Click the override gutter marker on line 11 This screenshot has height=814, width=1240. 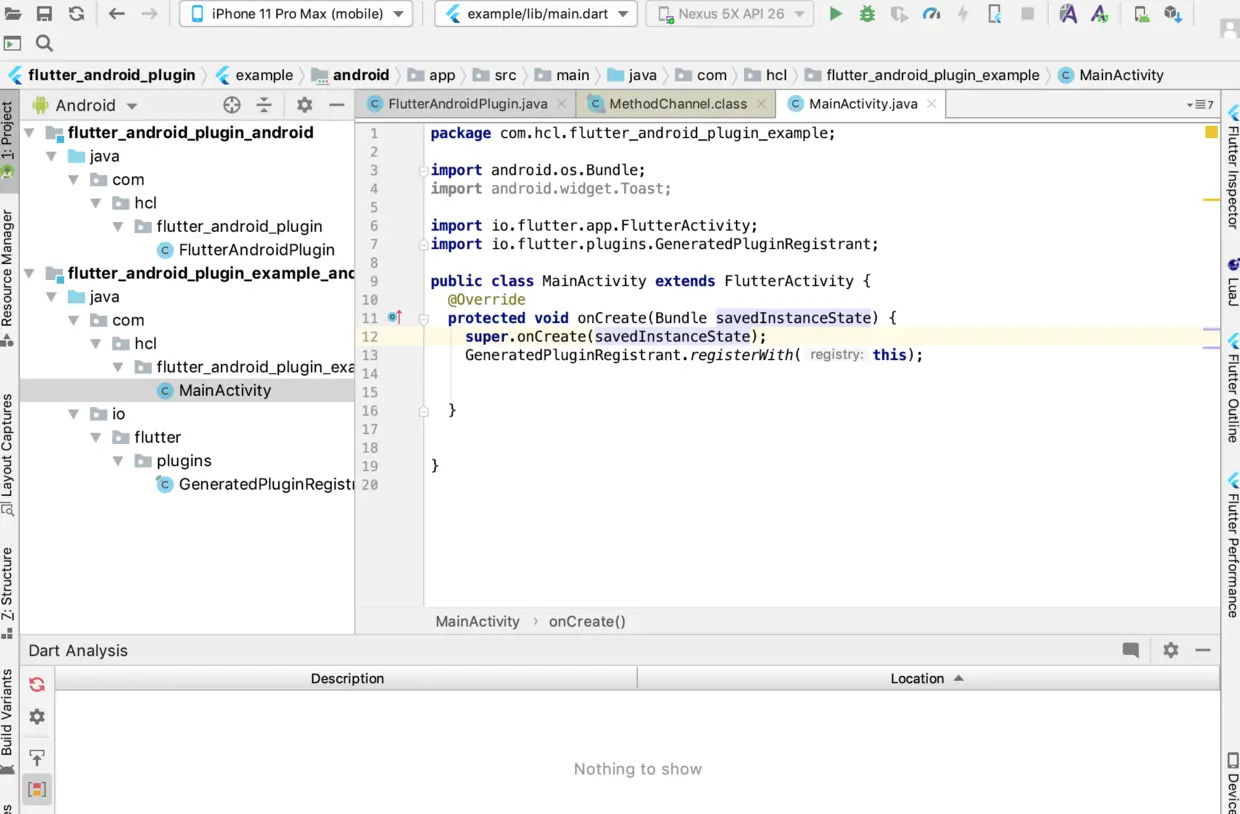pyautogui.click(x=394, y=317)
